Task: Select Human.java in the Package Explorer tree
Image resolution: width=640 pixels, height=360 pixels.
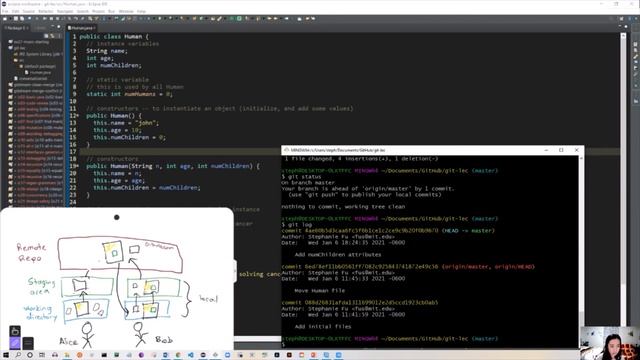Action: coord(38,72)
